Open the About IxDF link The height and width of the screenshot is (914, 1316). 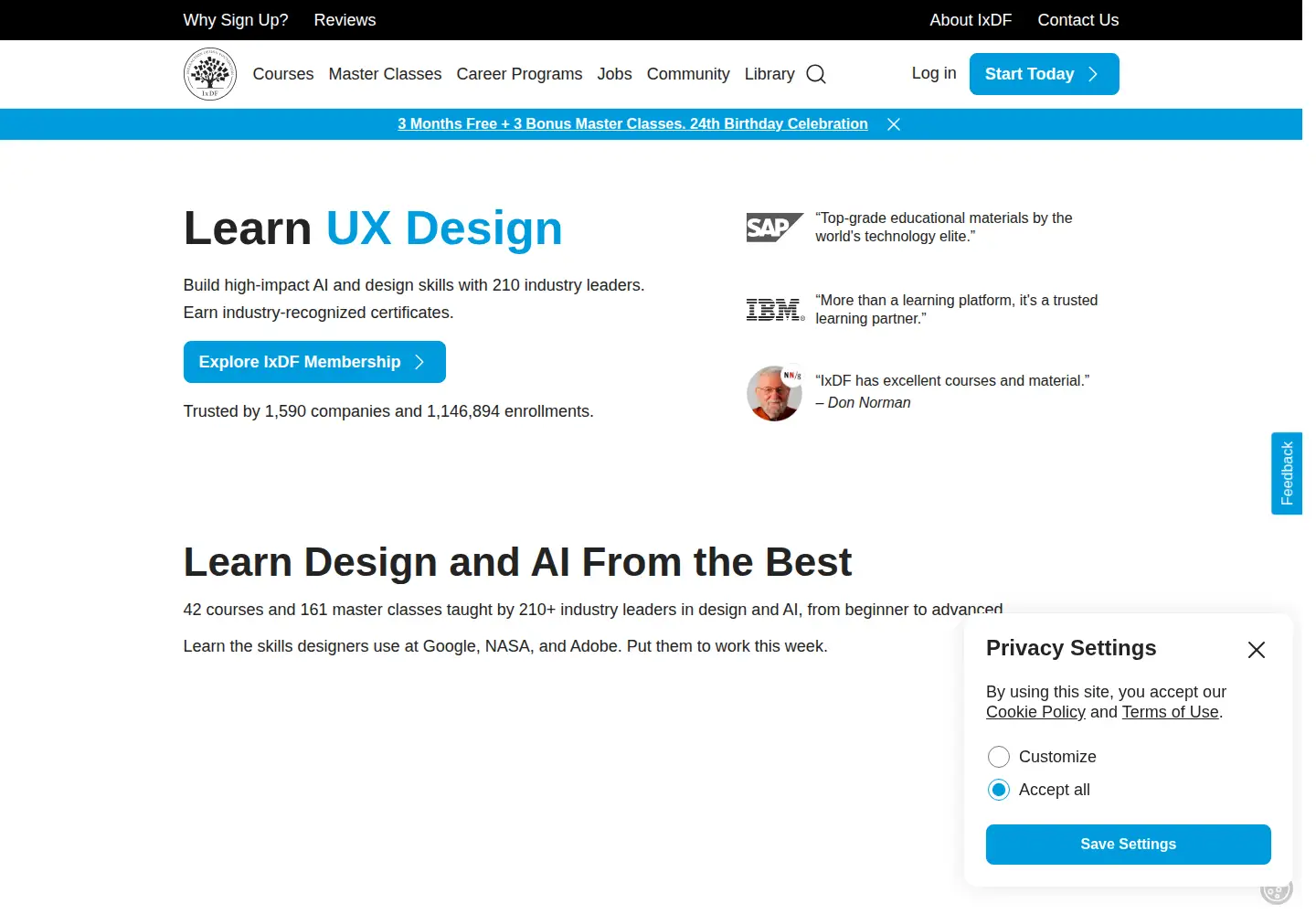pos(971,20)
